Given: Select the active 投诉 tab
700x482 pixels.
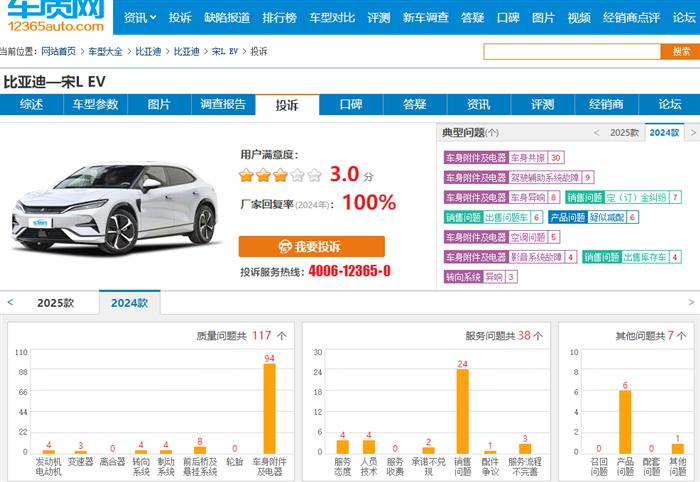Looking at the screenshot, I should click(287, 105).
